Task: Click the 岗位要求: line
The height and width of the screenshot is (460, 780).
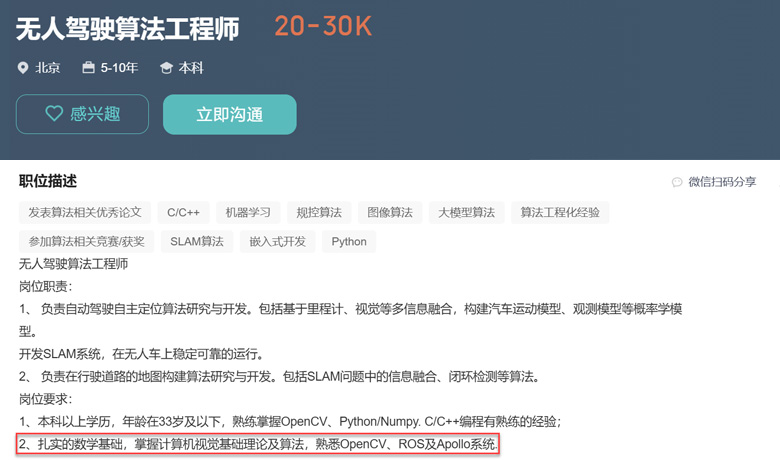Action: pyautogui.click(x=46, y=399)
